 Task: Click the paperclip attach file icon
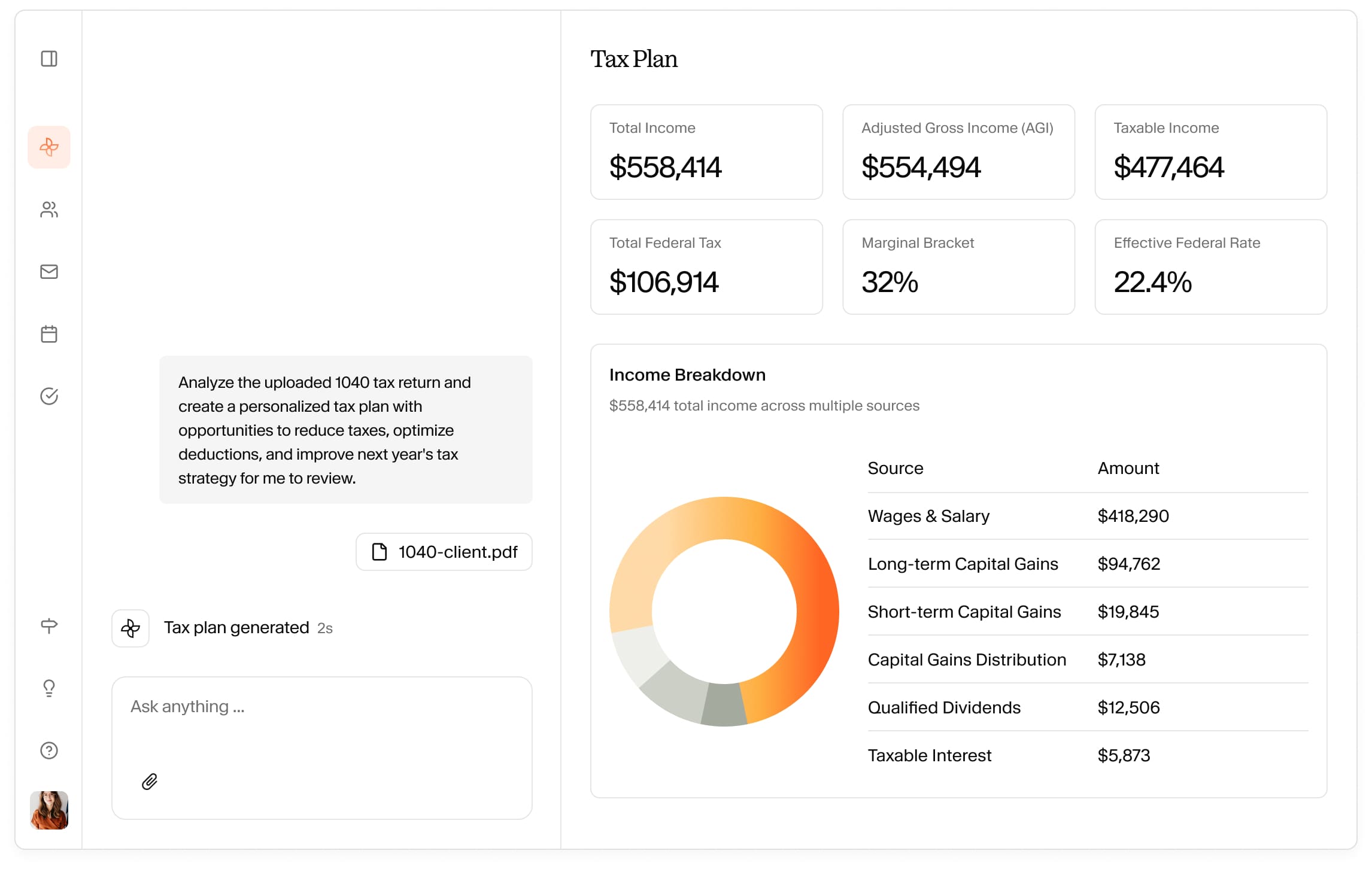click(150, 782)
